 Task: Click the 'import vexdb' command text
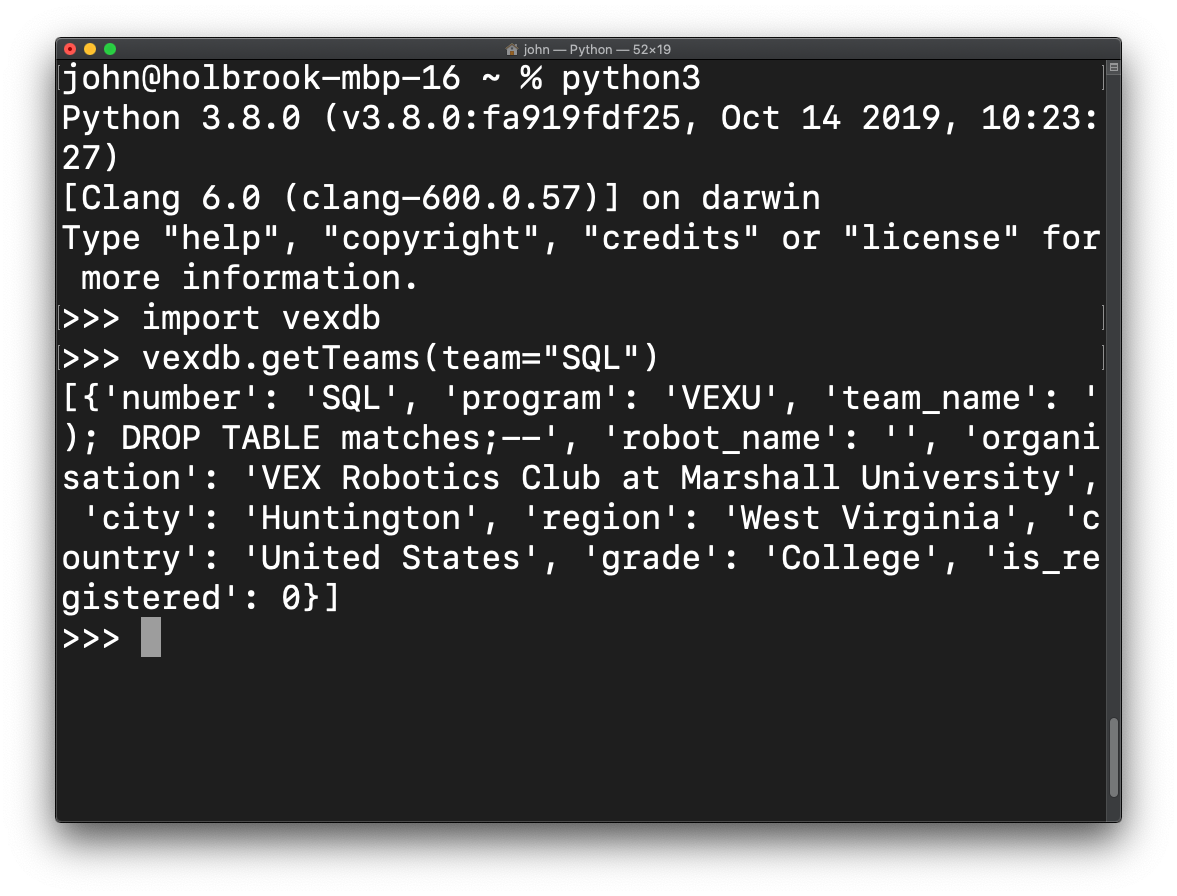tap(261, 318)
